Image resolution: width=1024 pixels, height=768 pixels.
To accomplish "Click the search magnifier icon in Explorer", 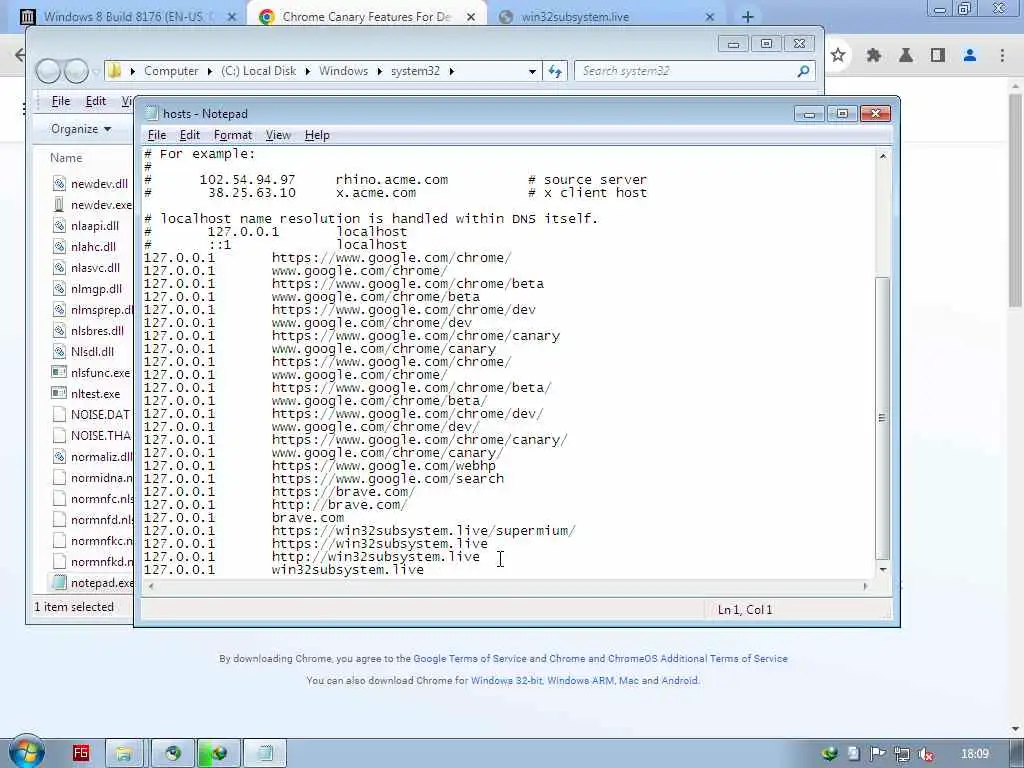I will 804,71.
